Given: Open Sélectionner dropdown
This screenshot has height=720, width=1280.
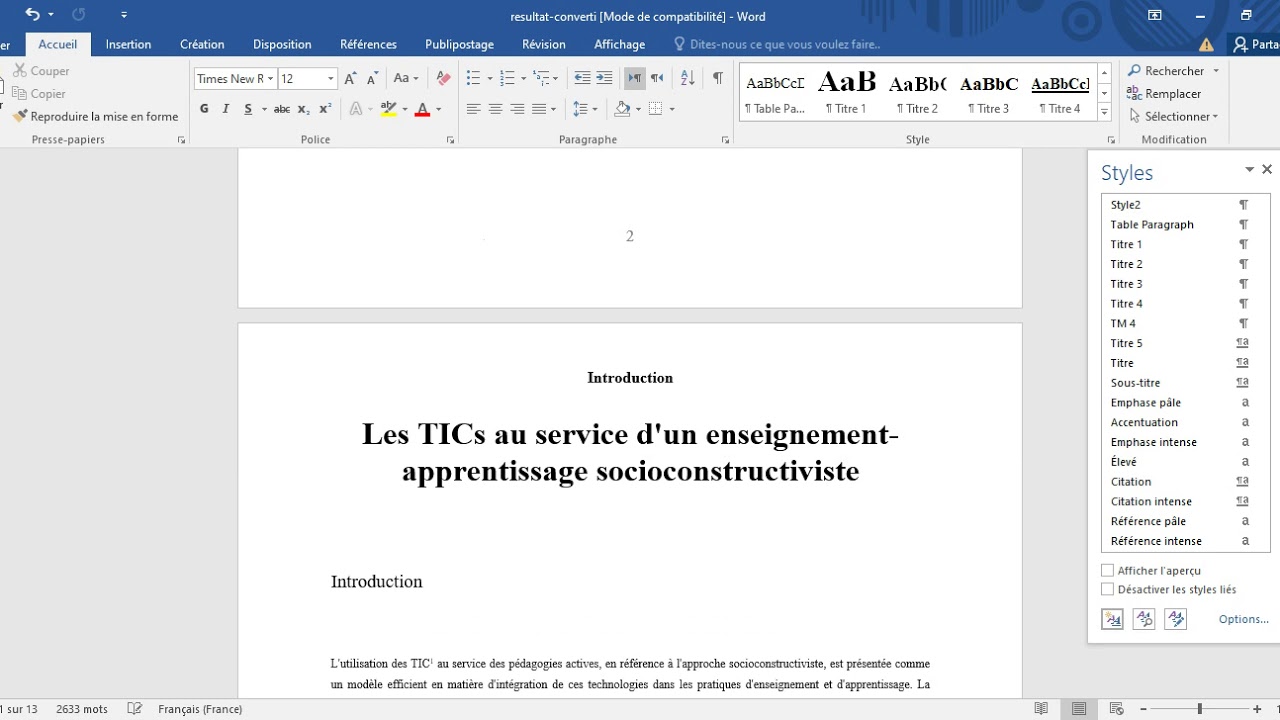Looking at the screenshot, I should [1173, 117].
